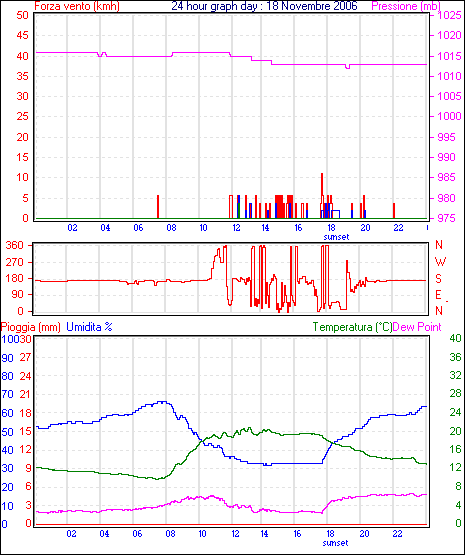Click the 50 wind speed scale value
The image size is (465, 556).
[22, 15]
